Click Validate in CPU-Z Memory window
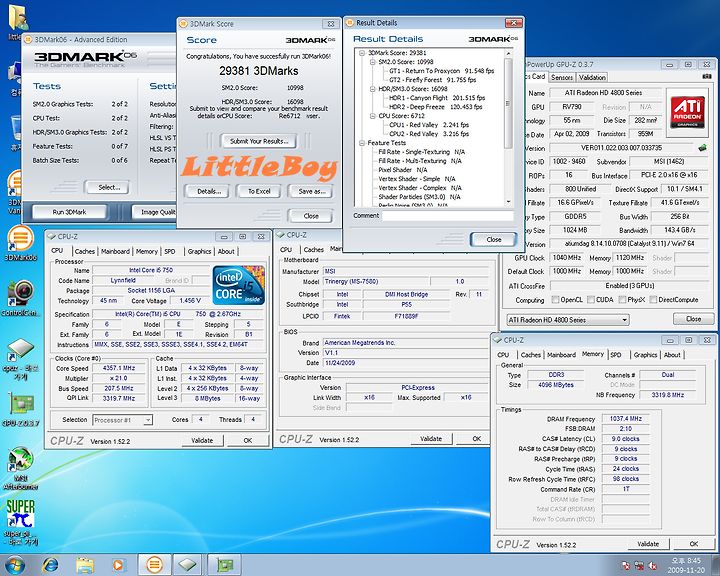This screenshot has height=576, width=720. tap(648, 544)
